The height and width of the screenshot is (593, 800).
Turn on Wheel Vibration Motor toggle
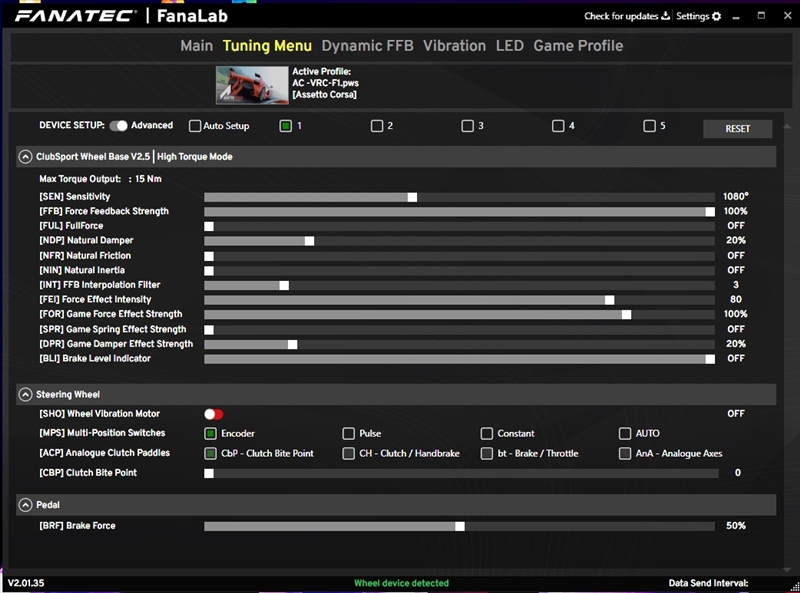tap(213, 414)
